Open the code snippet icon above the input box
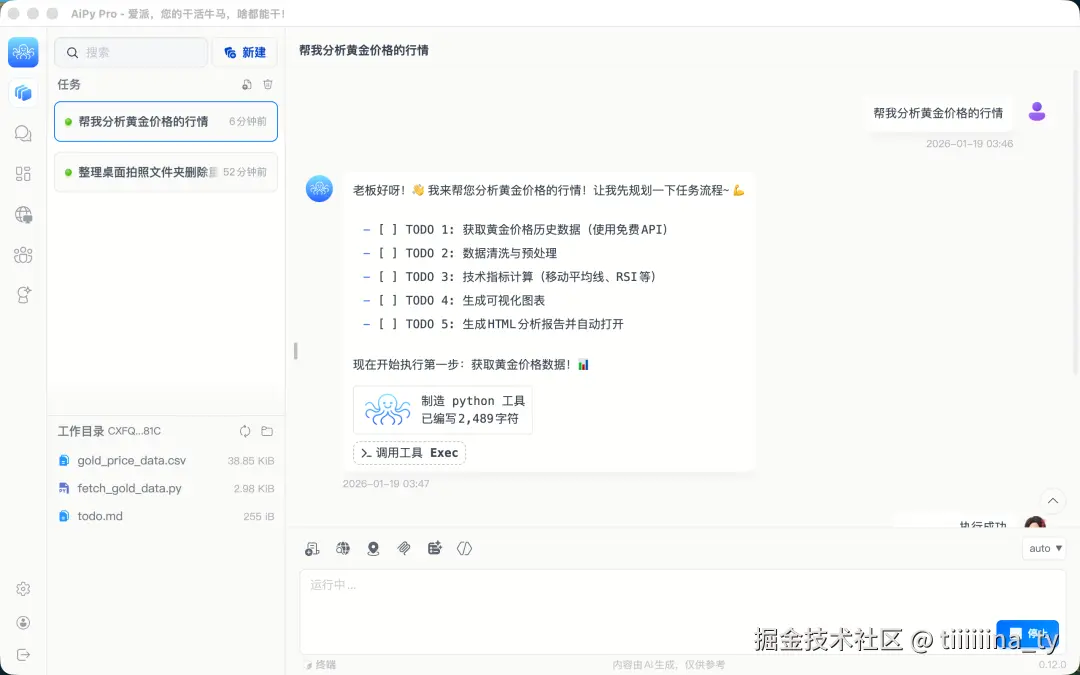1080x675 pixels. pyautogui.click(x=464, y=548)
